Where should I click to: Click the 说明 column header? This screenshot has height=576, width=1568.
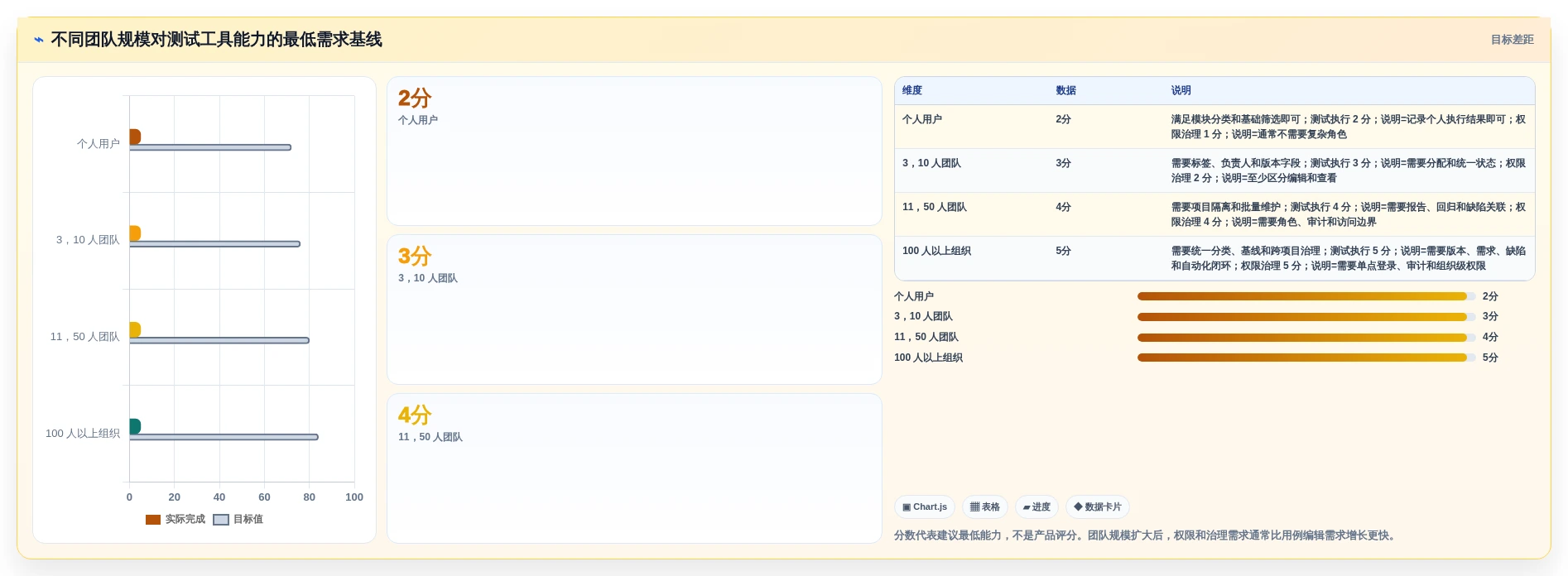(1181, 91)
